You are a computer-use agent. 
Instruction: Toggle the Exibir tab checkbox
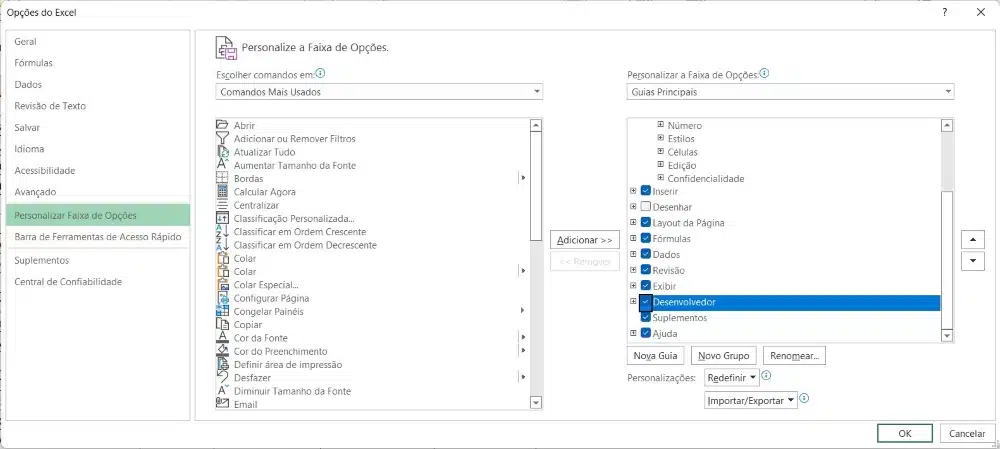tap(645, 286)
